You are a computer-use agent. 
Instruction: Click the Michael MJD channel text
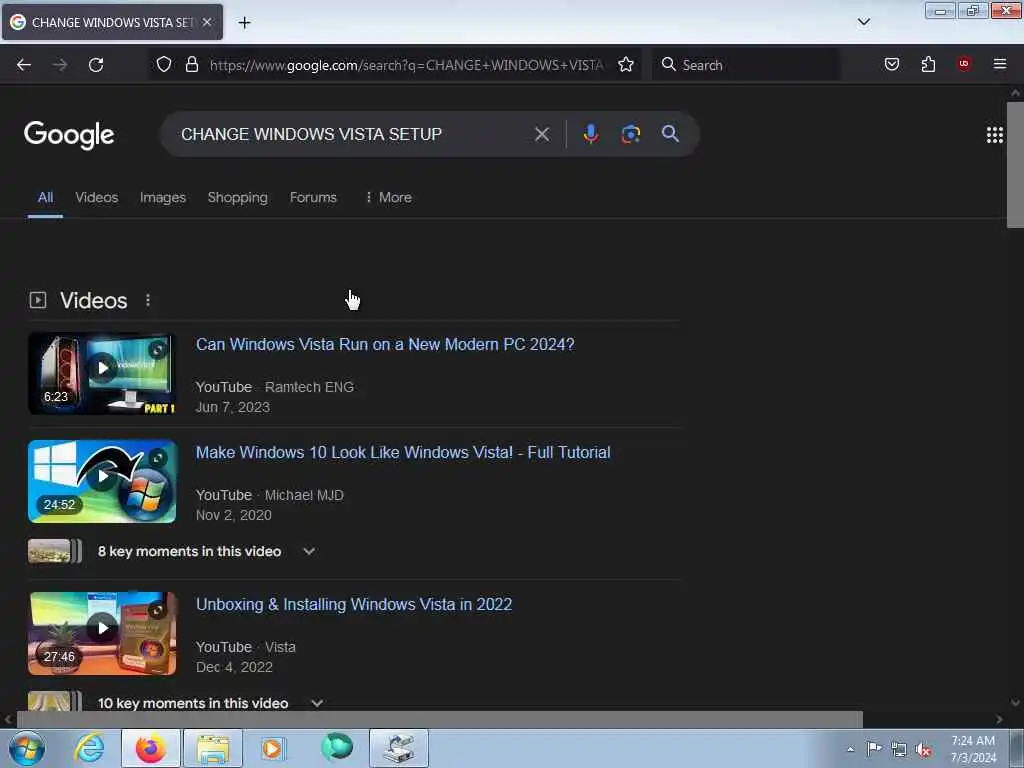304,495
